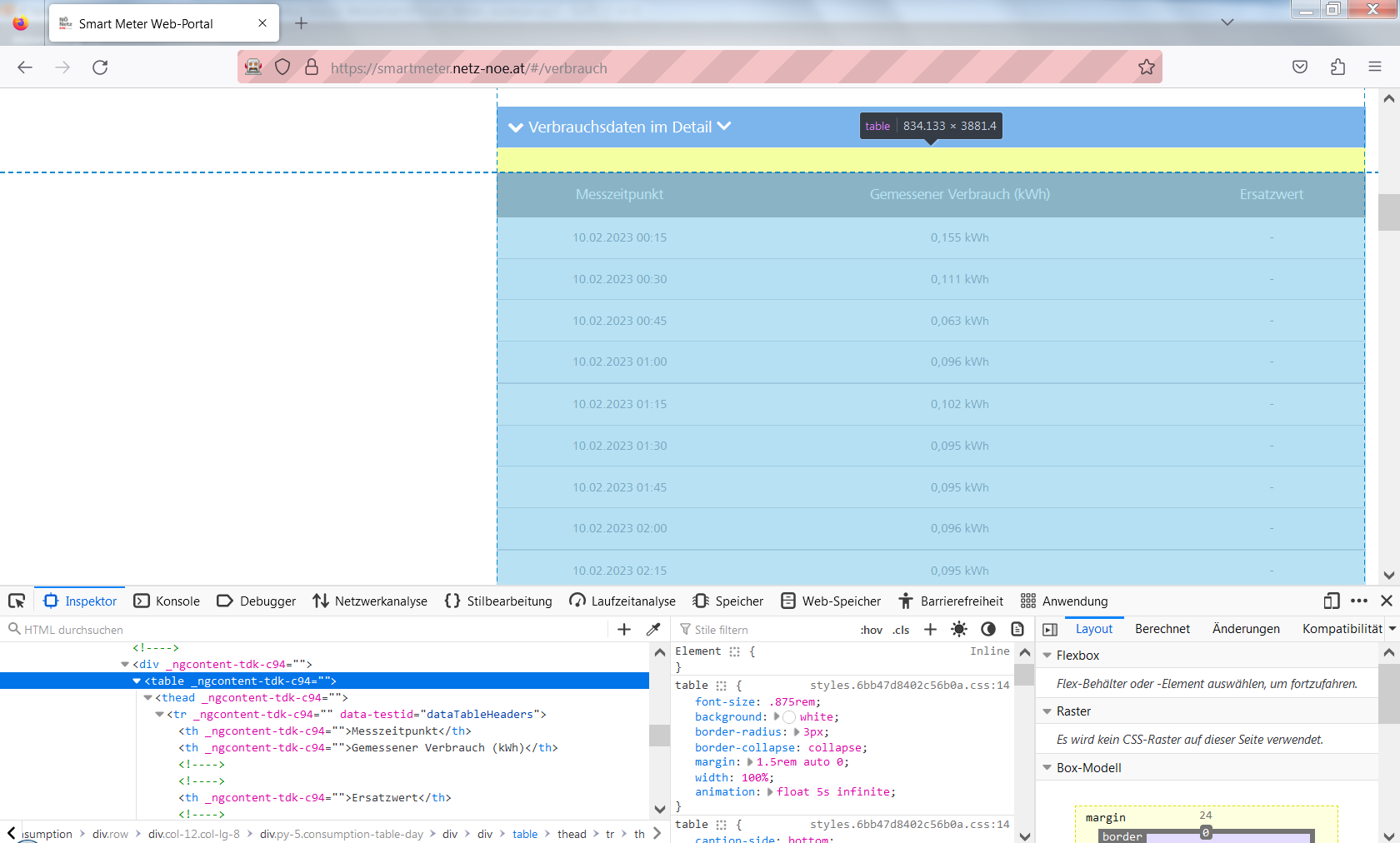This screenshot has width=1400, height=843.
Task: Open the Kompatibilität sidebar tab
Action: (1342, 629)
